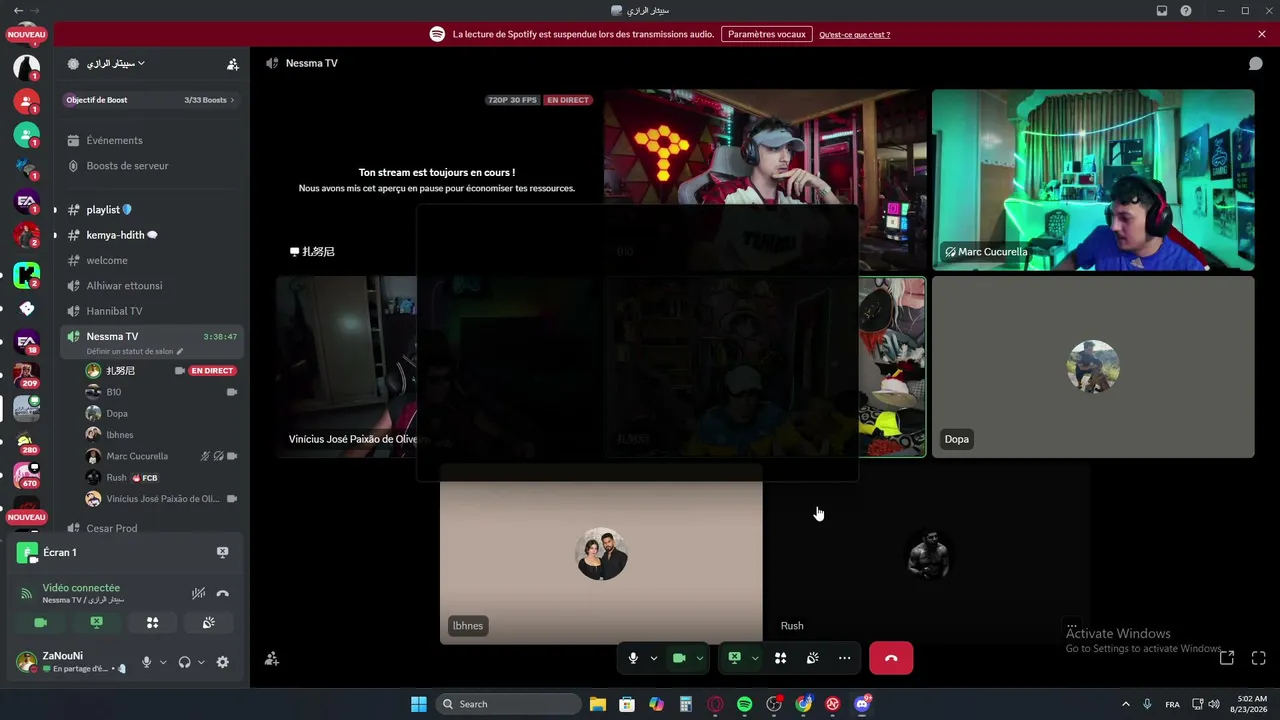Show the chat panel icon at top right
Image resolution: width=1280 pixels, height=720 pixels.
tap(1255, 63)
